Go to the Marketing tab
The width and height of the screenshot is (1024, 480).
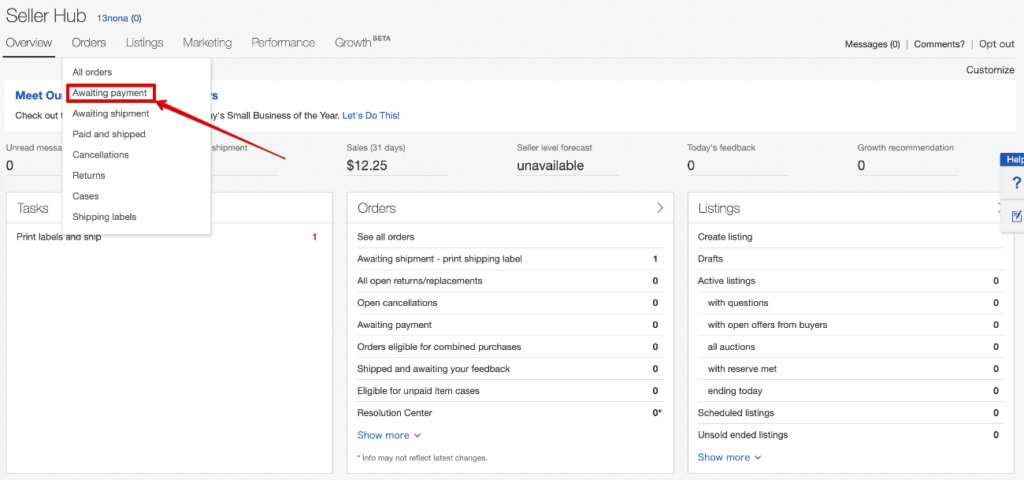207,42
